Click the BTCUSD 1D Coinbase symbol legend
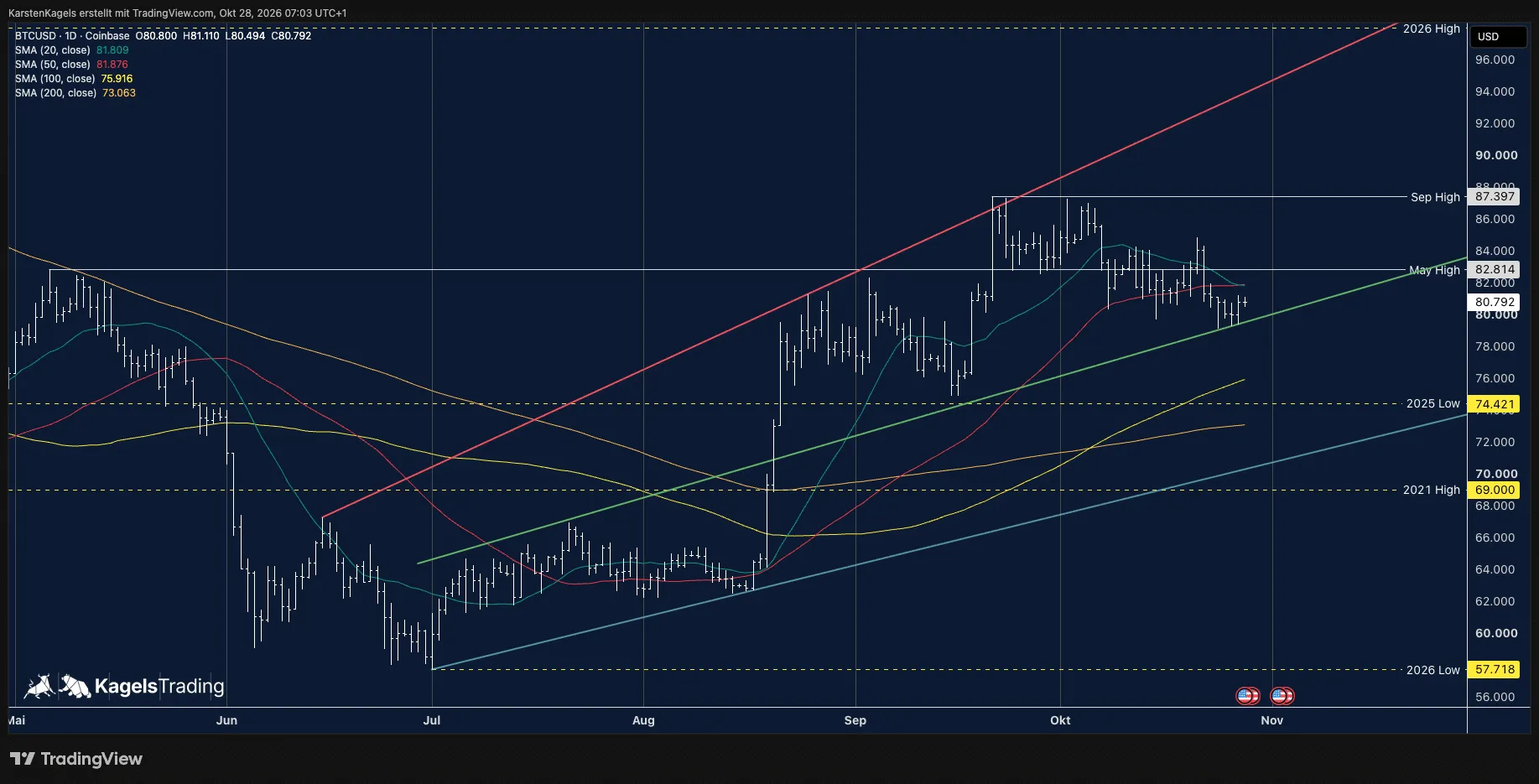Screen dimensions: 1539x784 [x=72, y=36]
